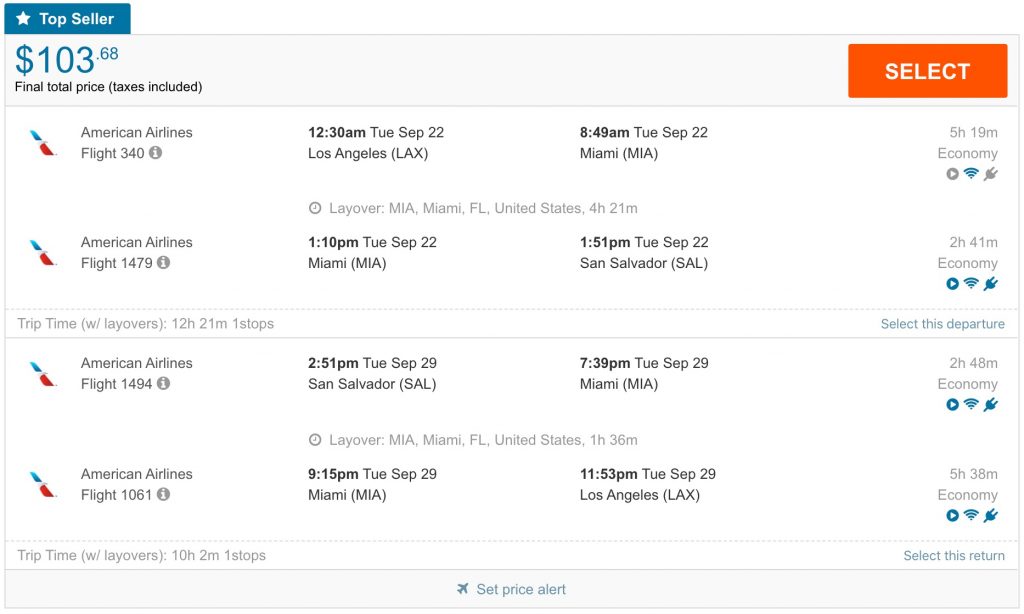
Task: Click the Select this return link
Action: coord(954,555)
